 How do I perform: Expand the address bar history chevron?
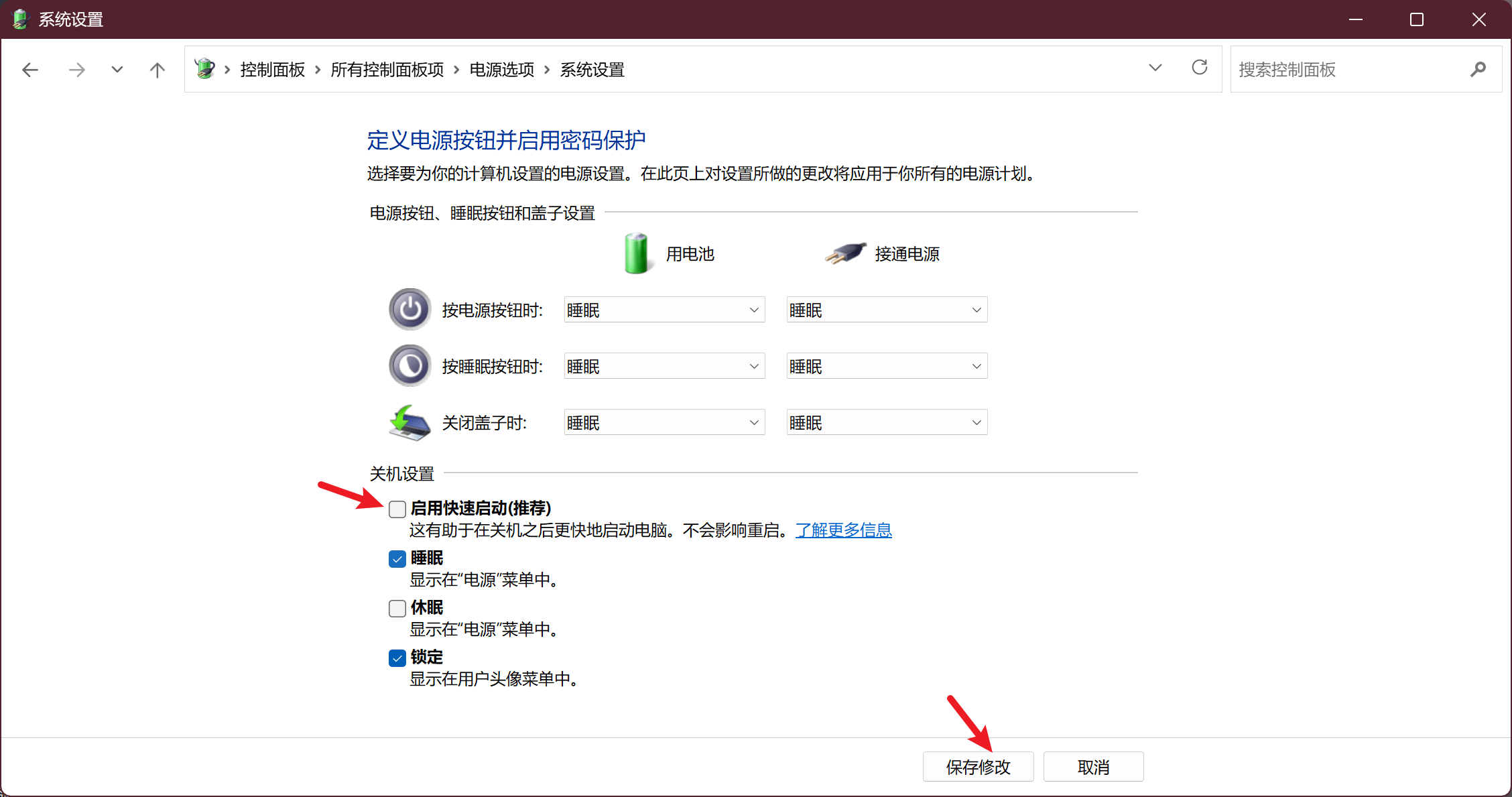pos(1155,68)
